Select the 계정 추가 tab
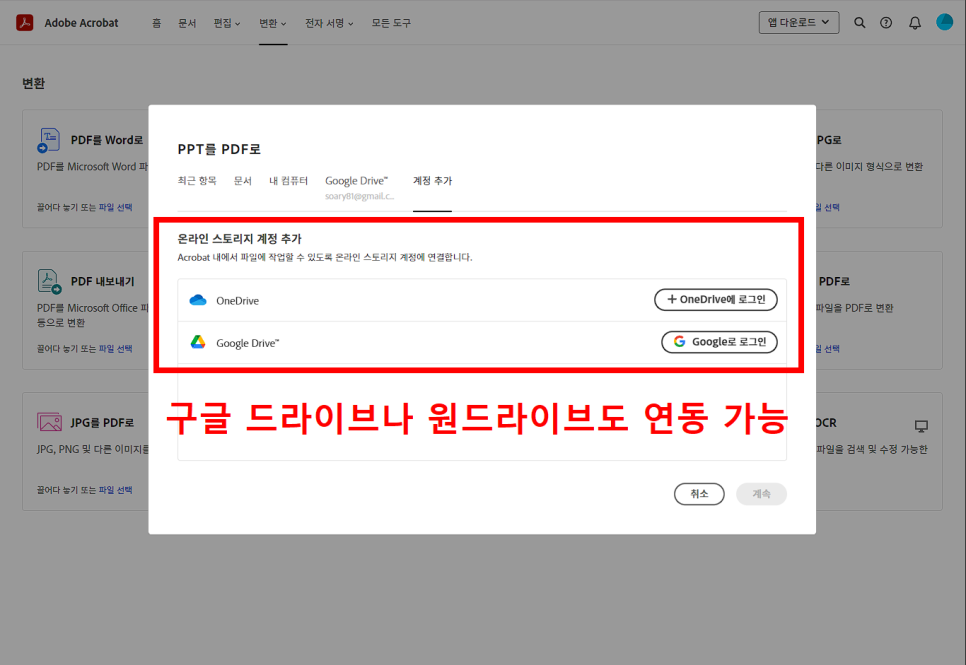This screenshot has width=966, height=665. click(432, 181)
